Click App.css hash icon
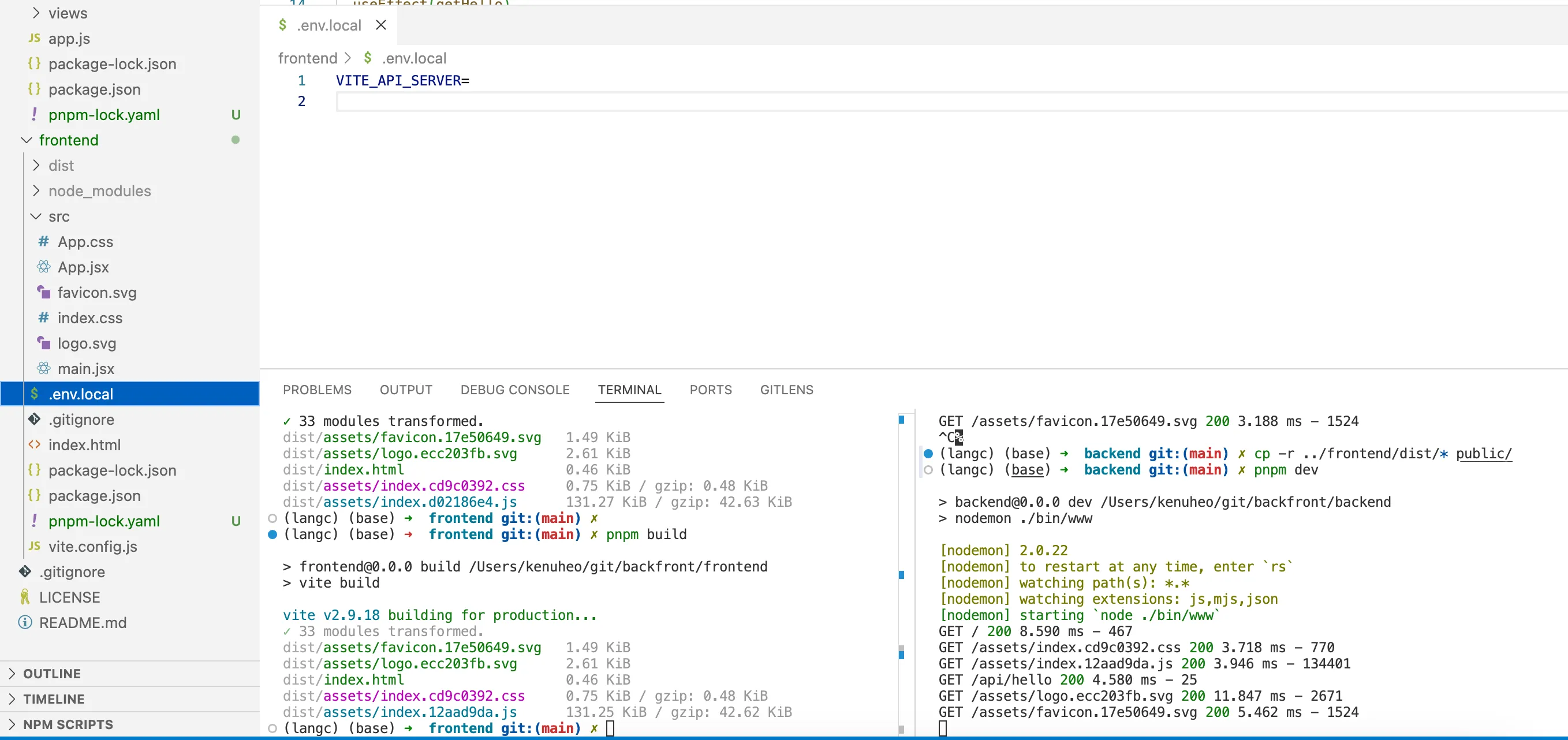 click(x=44, y=242)
